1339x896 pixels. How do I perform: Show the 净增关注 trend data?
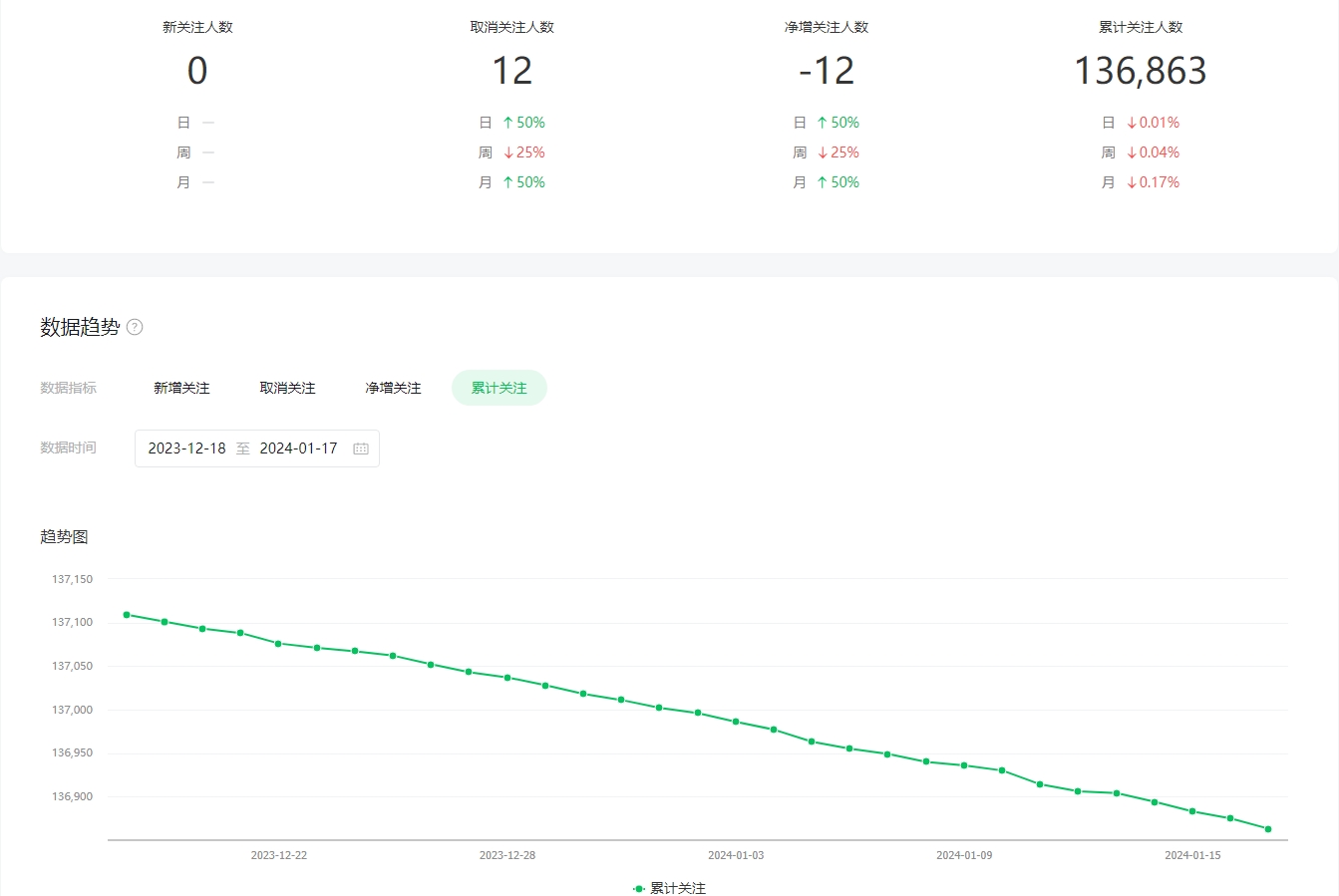click(393, 388)
